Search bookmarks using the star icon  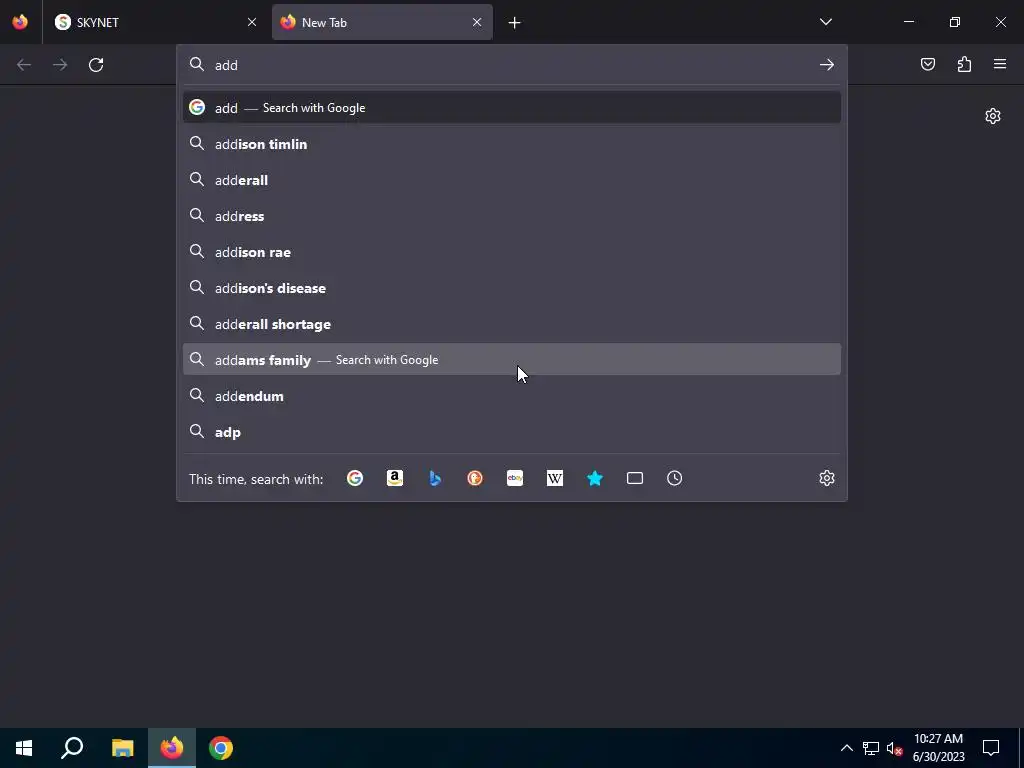[x=594, y=478]
